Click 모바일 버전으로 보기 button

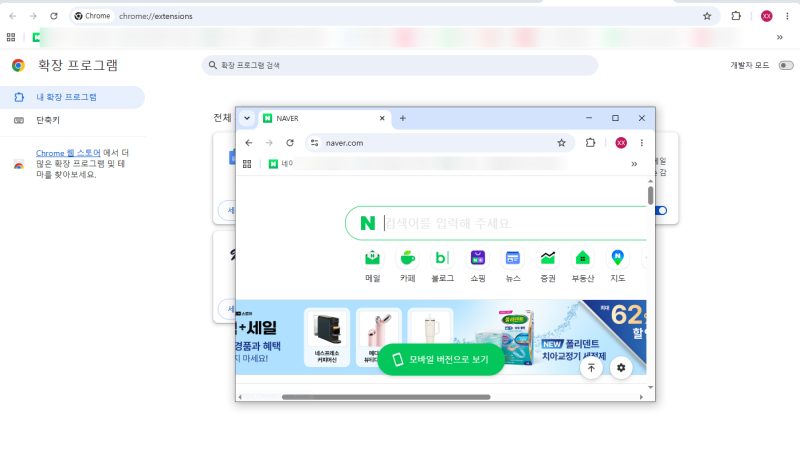tap(441, 360)
